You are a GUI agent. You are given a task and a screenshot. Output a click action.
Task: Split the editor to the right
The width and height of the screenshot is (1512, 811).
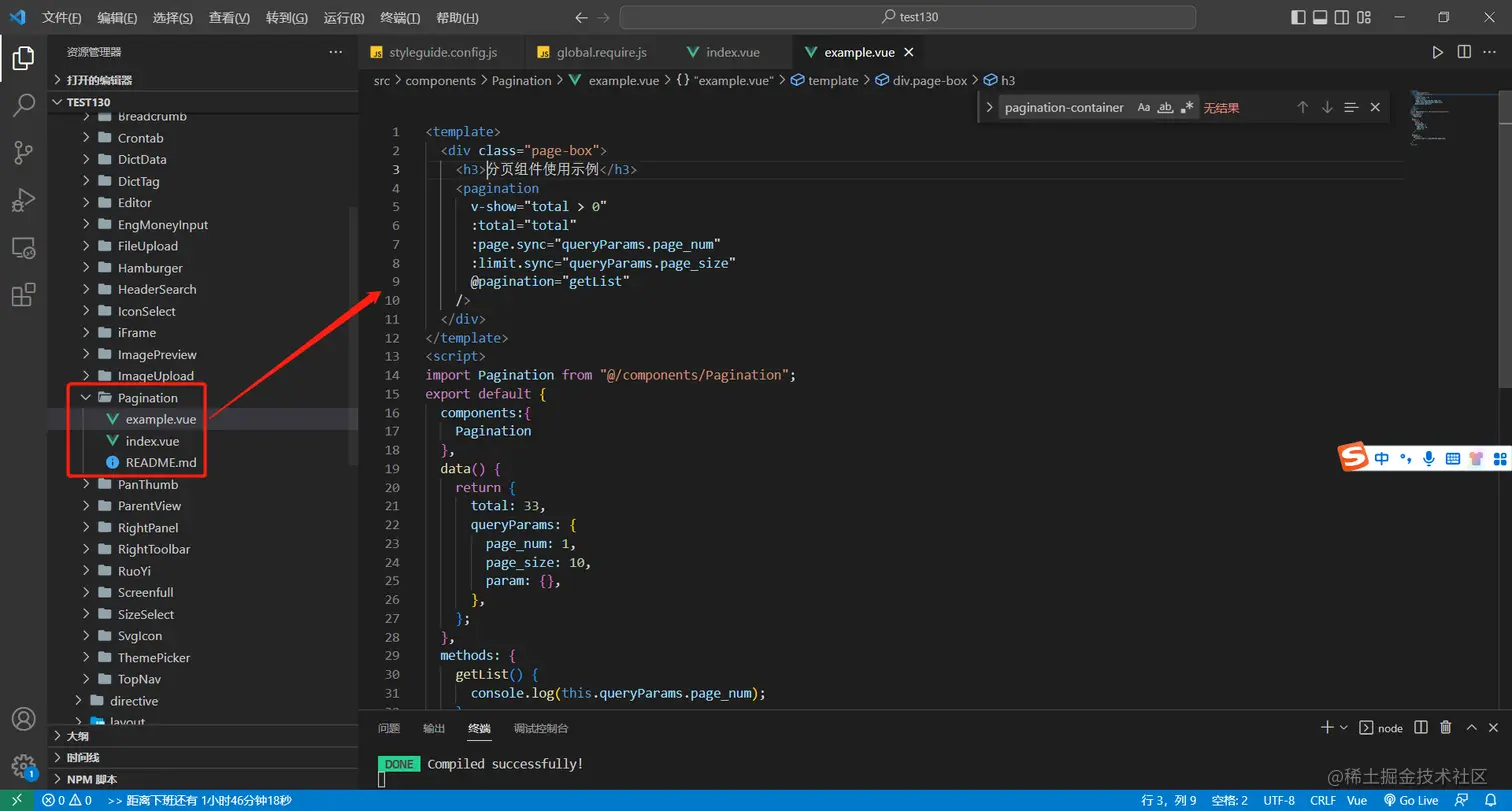click(1464, 52)
